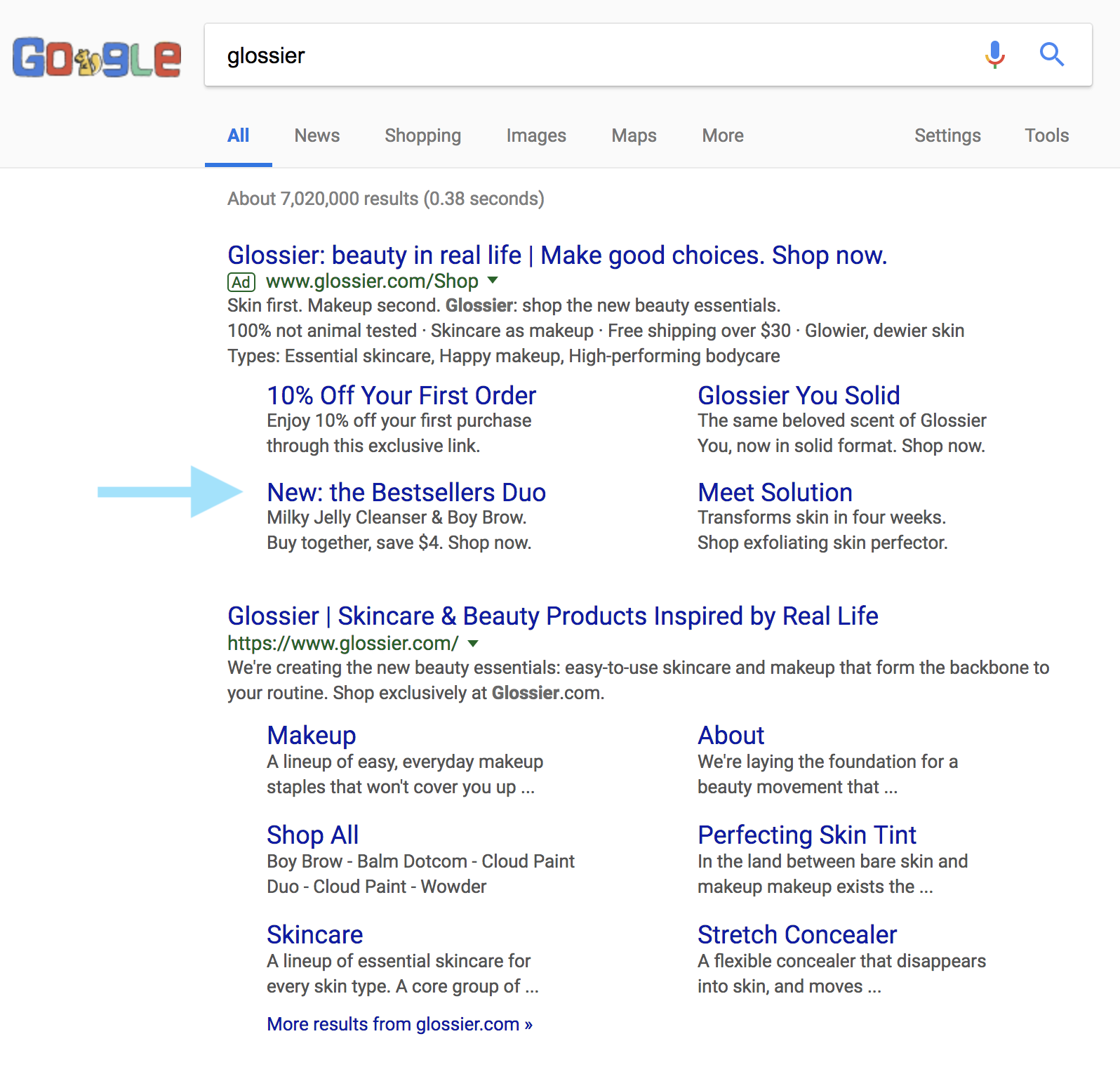The height and width of the screenshot is (1074, 1120).
Task: Click the 100% not animal tested line
Action: click(x=596, y=331)
